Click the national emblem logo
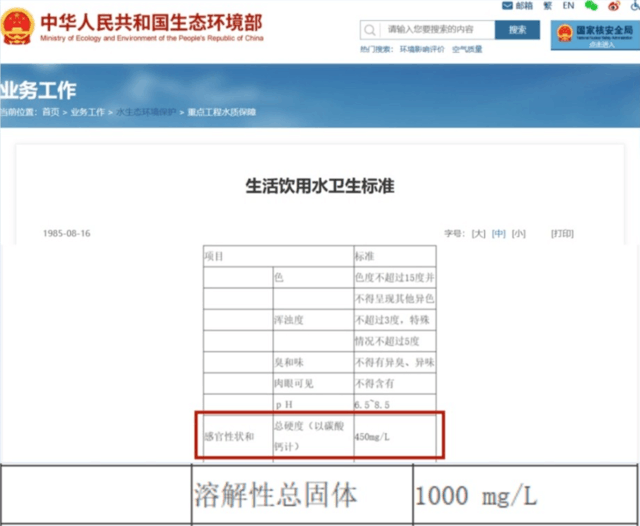This screenshot has width=640, height=526. (x=17, y=27)
